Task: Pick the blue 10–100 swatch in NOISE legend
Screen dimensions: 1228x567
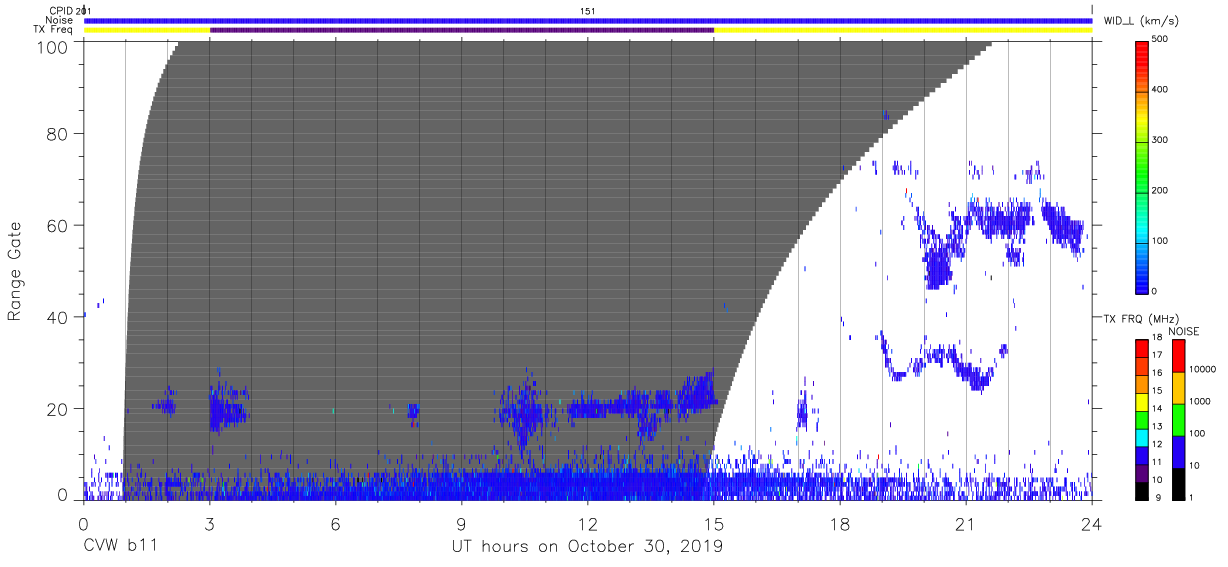Action: [1178, 451]
